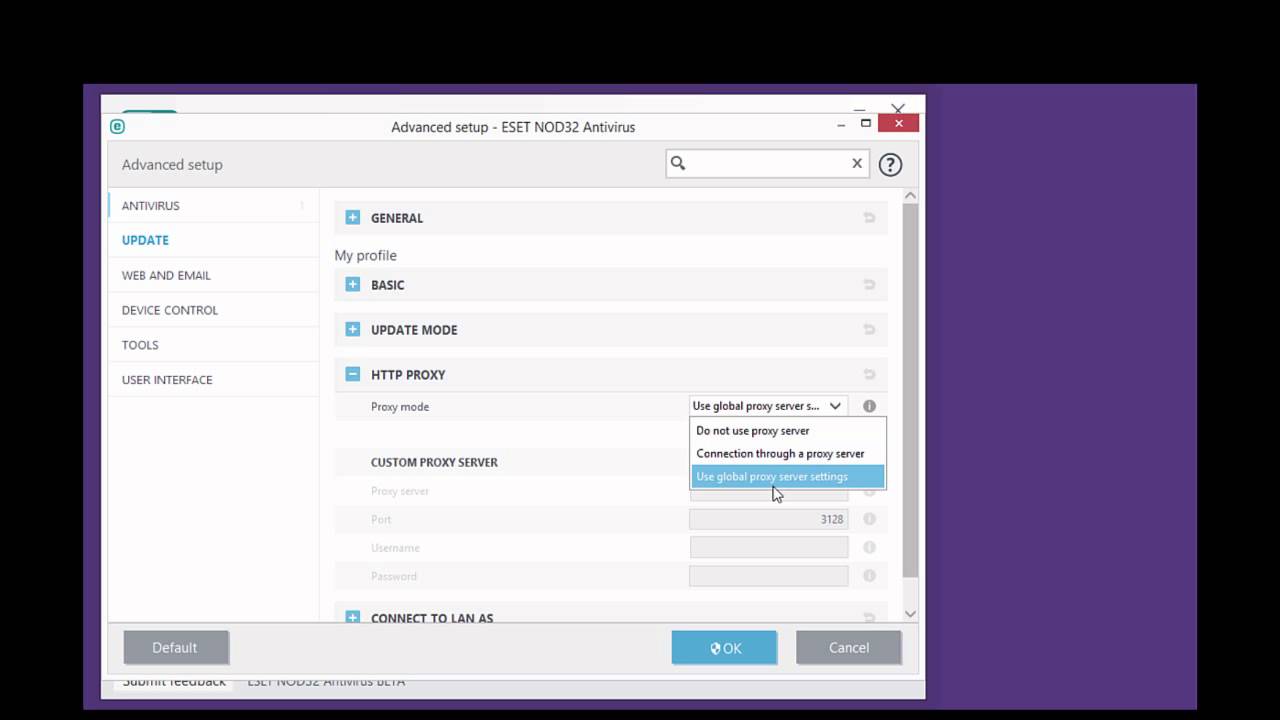Click inside the search input field
The image size is (1280, 720).
(x=768, y=163)
